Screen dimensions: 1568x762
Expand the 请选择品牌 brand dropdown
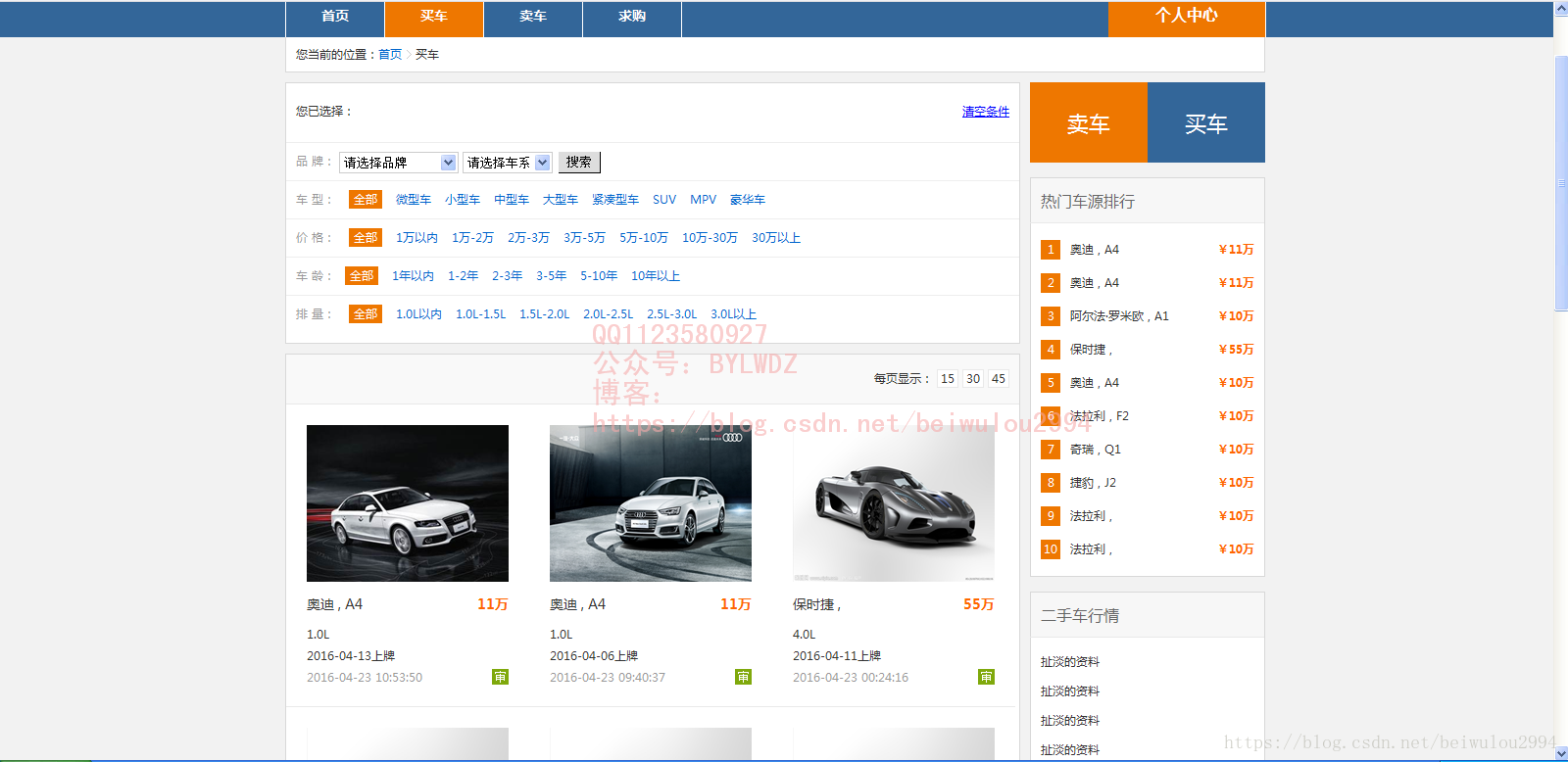click(398, 163)
